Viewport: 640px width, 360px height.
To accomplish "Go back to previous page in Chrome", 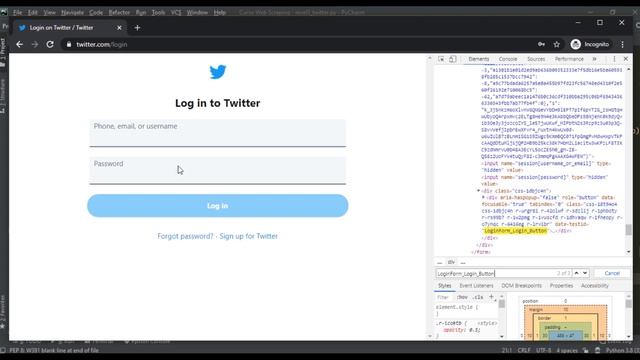I will [20, 44].
